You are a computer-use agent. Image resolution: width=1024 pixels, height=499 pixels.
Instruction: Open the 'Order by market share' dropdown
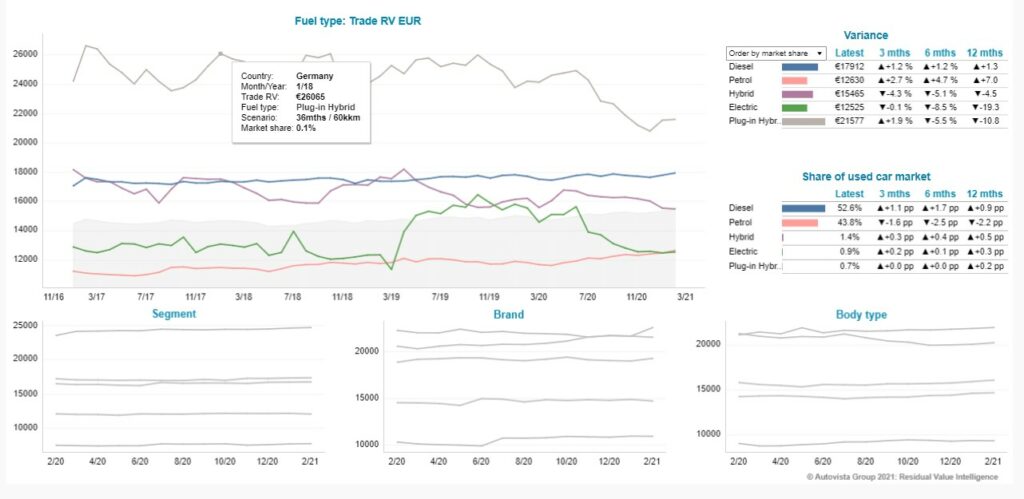tap(776, 53)
